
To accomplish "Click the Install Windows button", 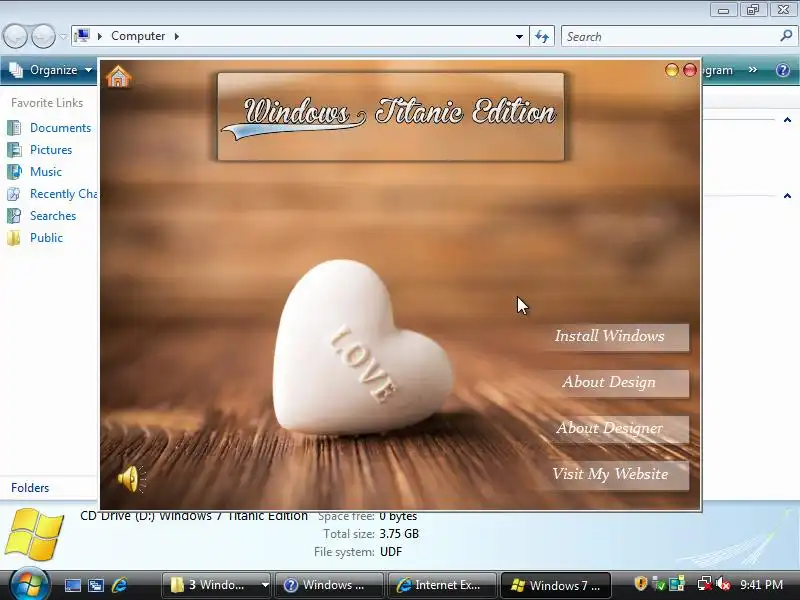I will [x=616, y=336].
